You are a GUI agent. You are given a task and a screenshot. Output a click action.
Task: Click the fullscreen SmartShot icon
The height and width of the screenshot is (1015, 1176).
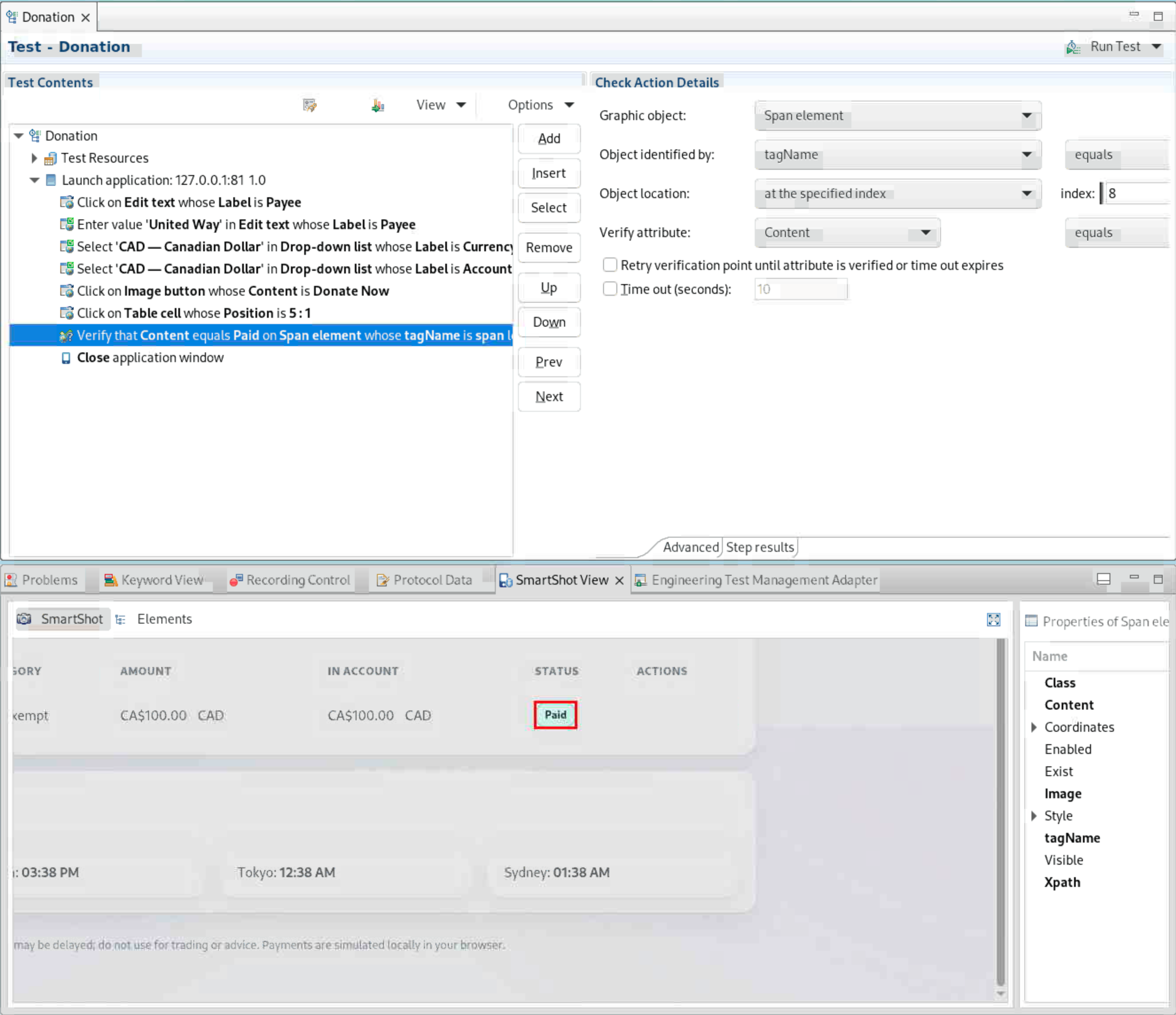coord(993,620)
